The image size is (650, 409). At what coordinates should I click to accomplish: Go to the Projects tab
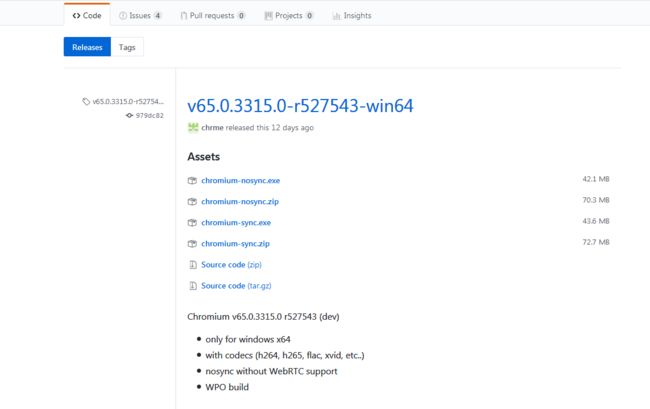[x=289, y=16]
